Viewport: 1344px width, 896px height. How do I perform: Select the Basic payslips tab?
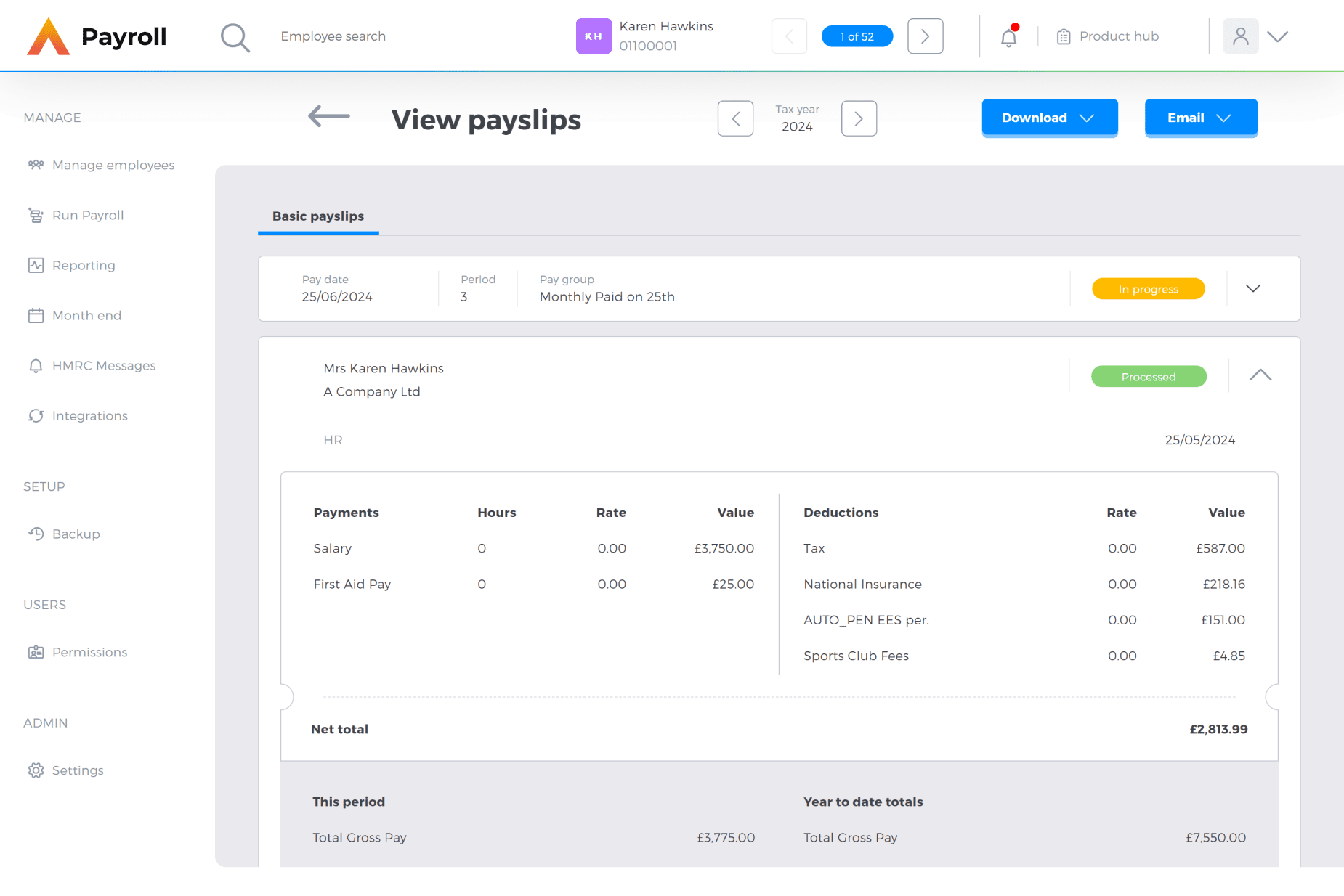(x=318, y=216)
